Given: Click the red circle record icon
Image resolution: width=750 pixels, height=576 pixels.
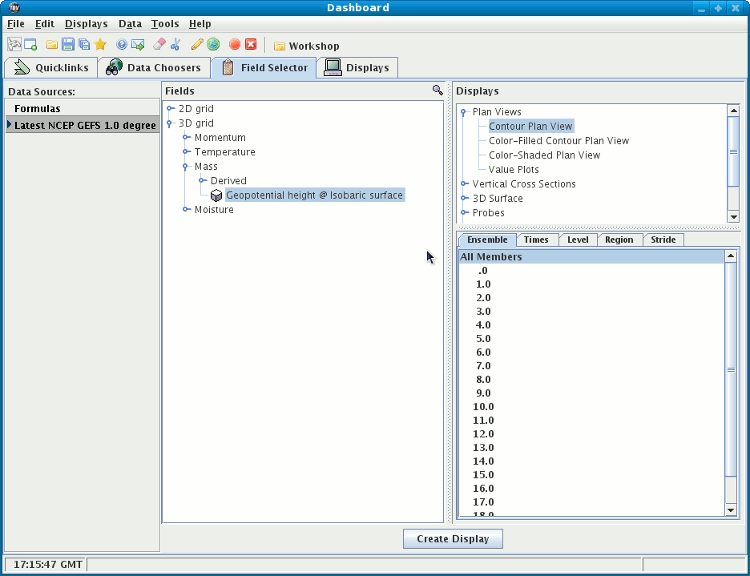Looking at the screenshot, I should (x=234, y=45).
